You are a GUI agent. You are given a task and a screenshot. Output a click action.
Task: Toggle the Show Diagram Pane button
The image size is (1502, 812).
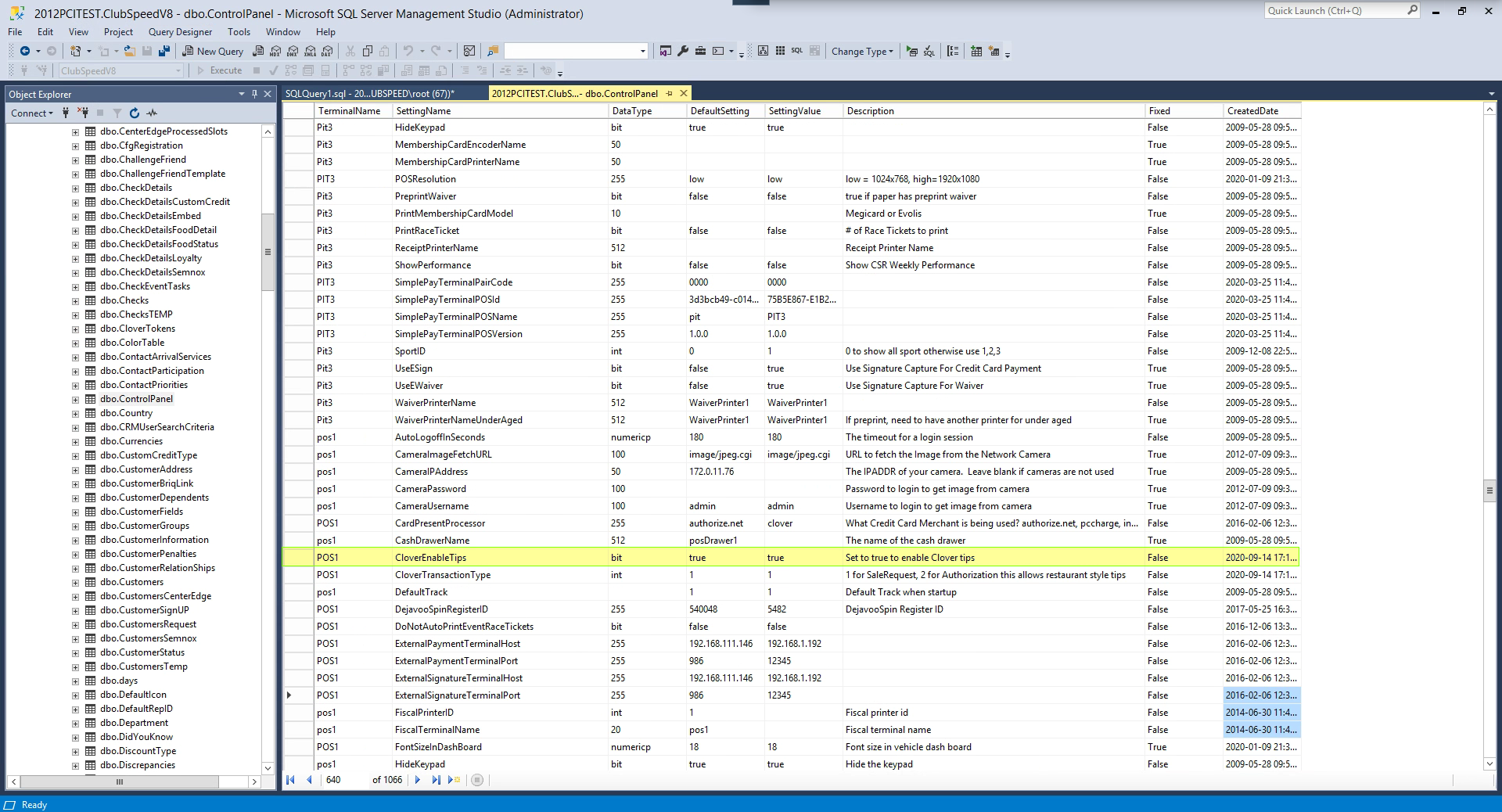point(763,51)
